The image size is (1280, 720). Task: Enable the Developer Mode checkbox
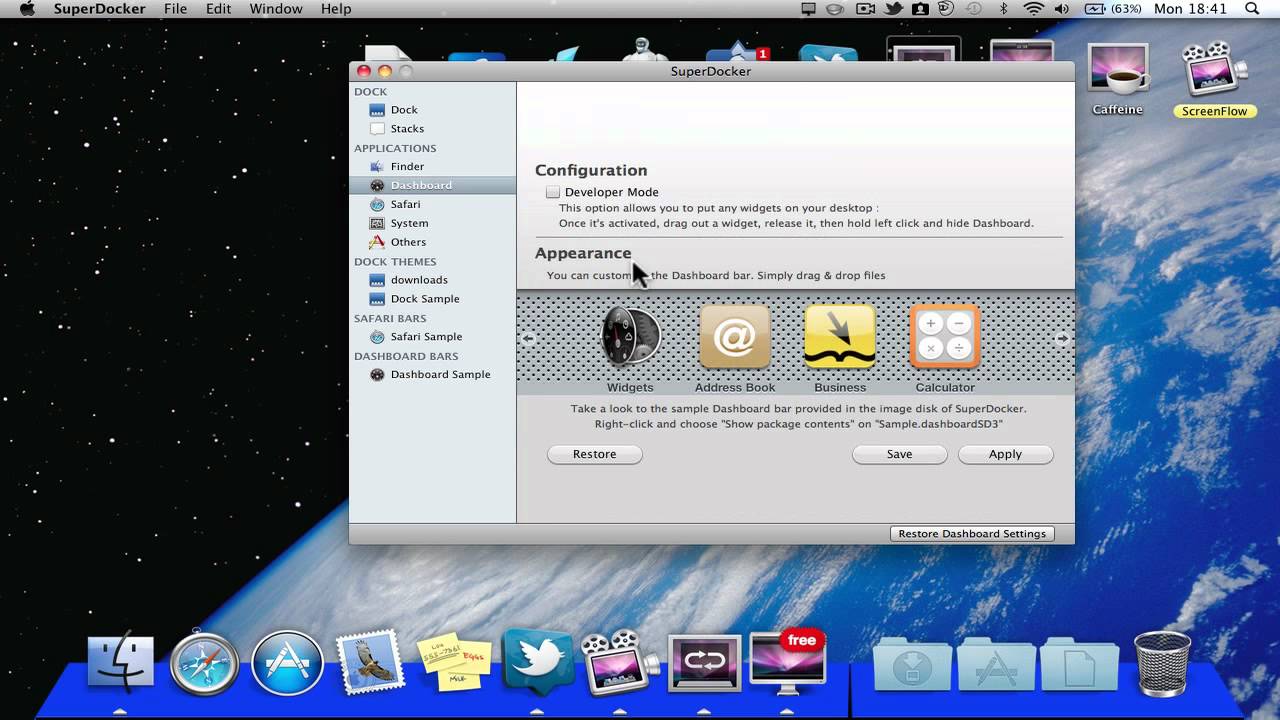(x=553, y=192)
